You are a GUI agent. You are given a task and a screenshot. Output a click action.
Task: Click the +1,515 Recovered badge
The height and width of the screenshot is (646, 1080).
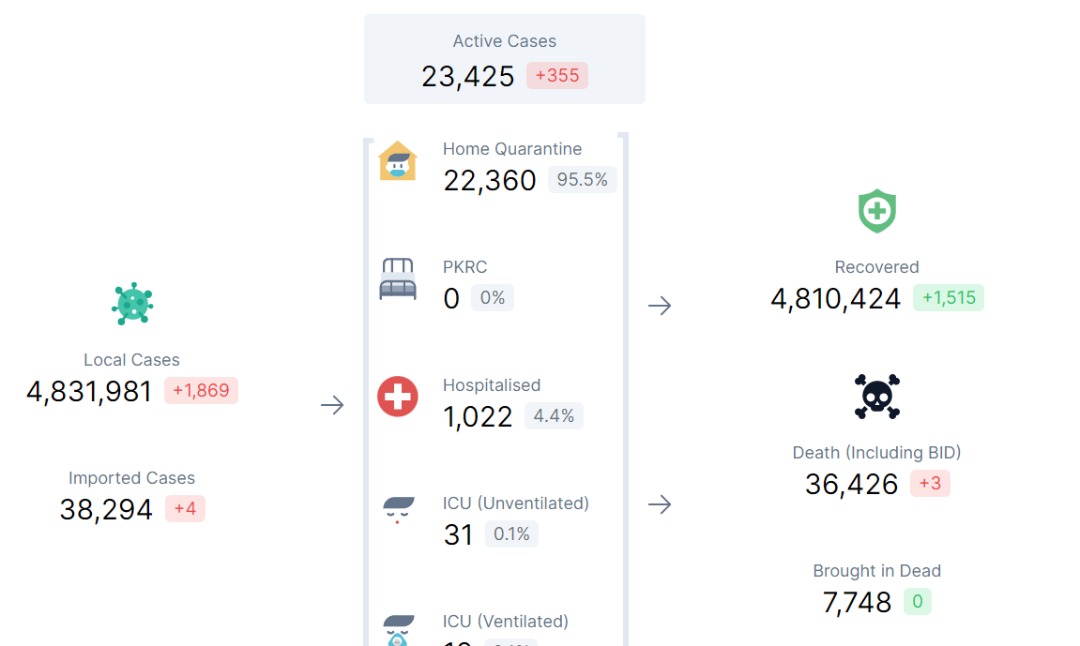[948, 298]
